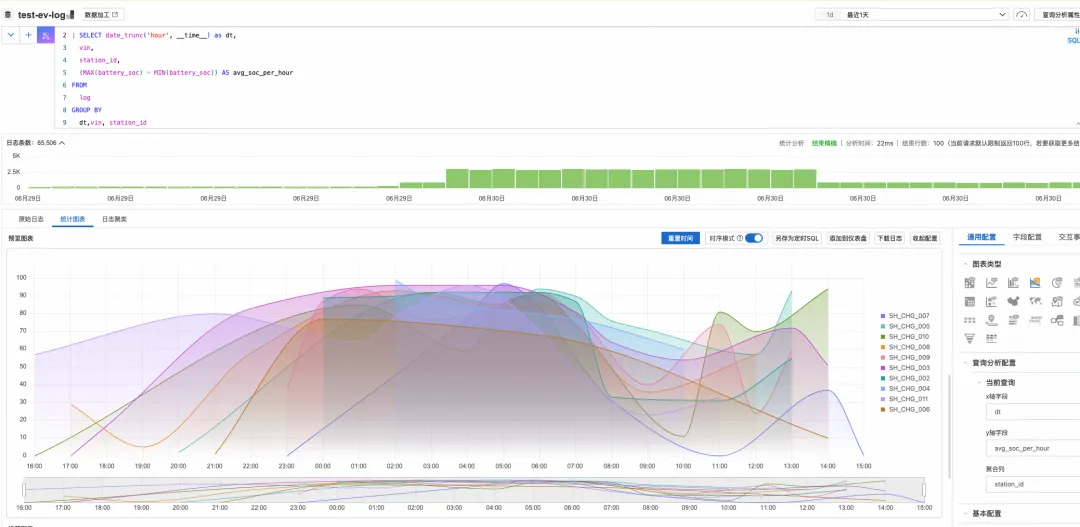
Task: Click right handle of chart time range slider
Action: [x=924, y=490]
